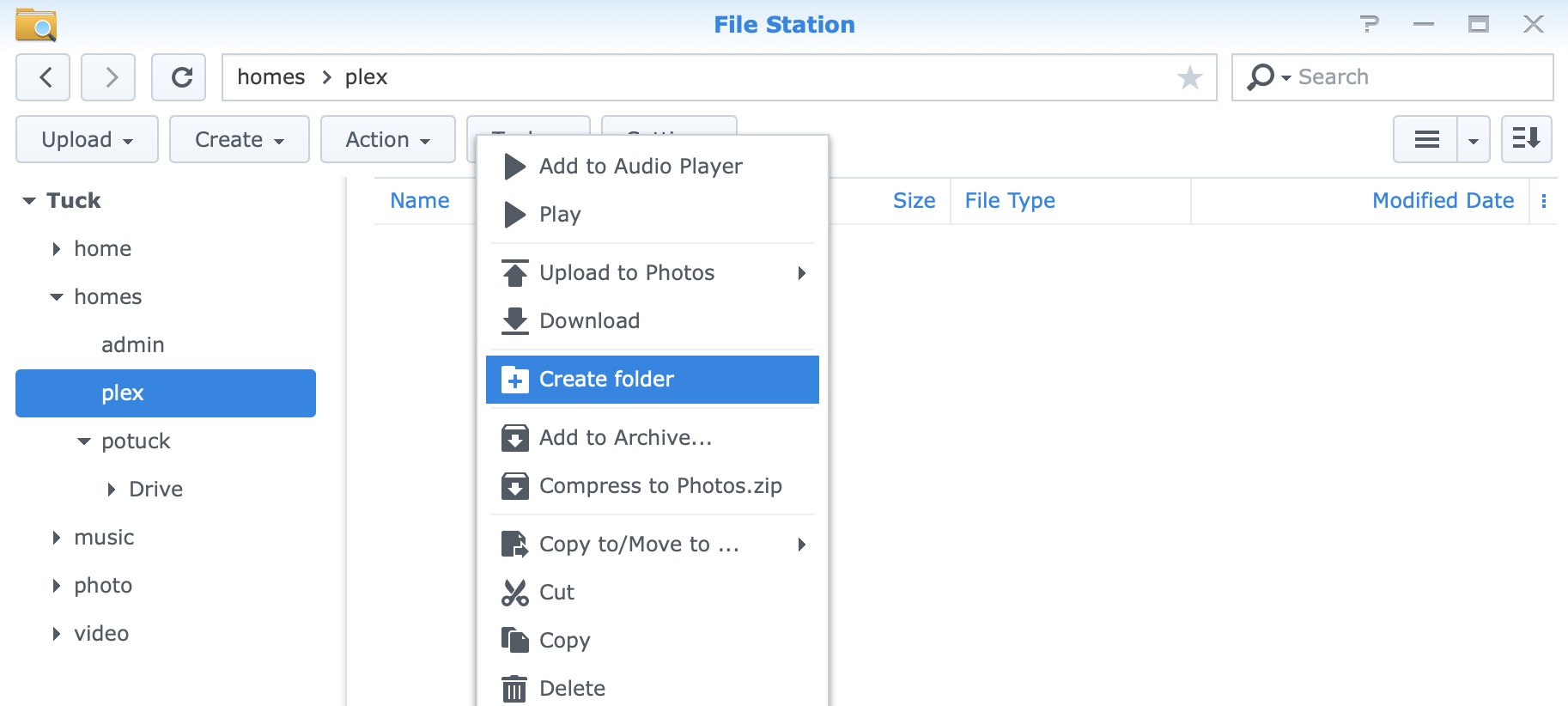Collapse the homes folder tree
Screen dimensions: 1568x706
[57, 297]
